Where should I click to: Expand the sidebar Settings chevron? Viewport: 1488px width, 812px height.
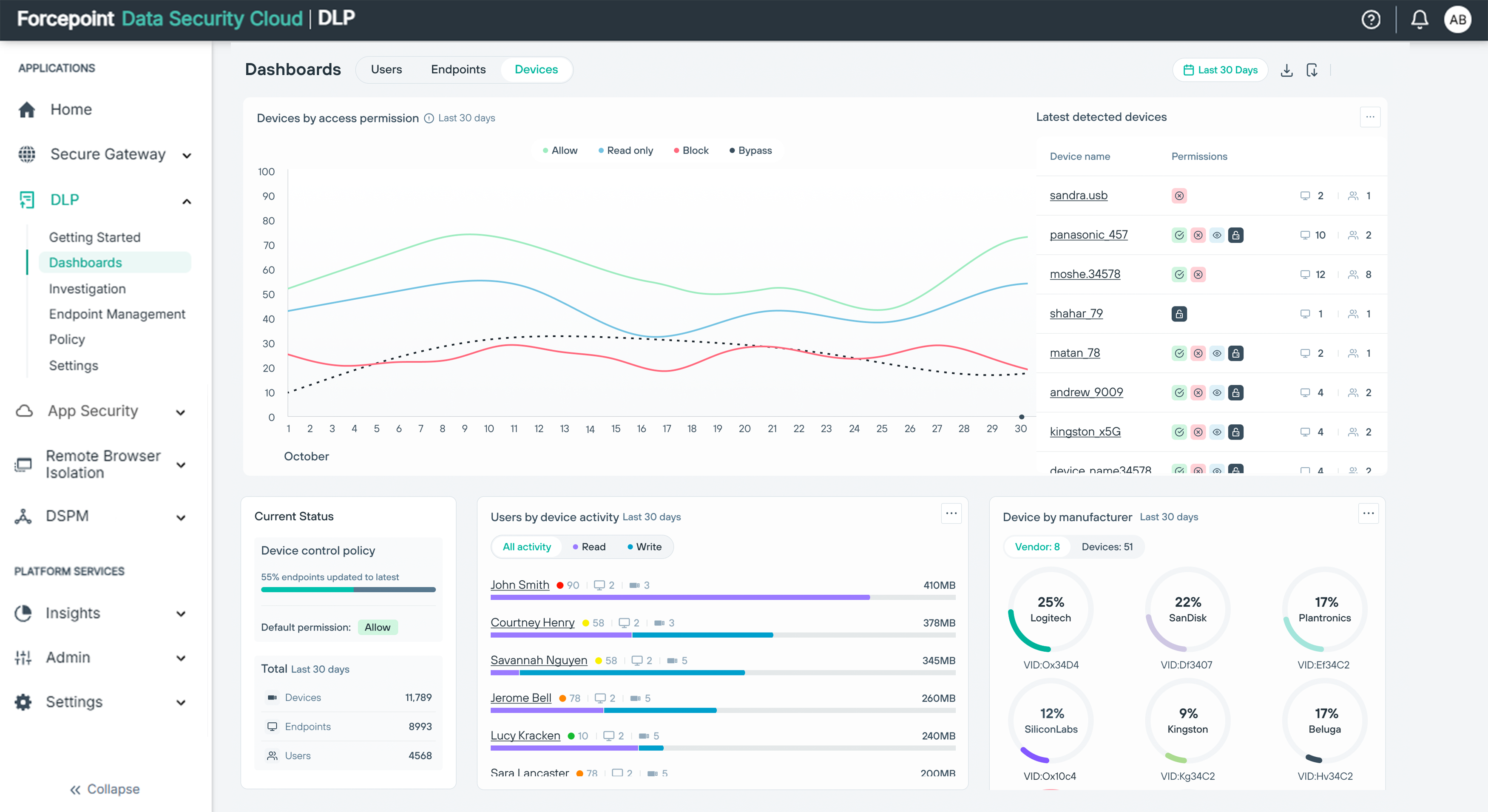click(x=181, y=703)
